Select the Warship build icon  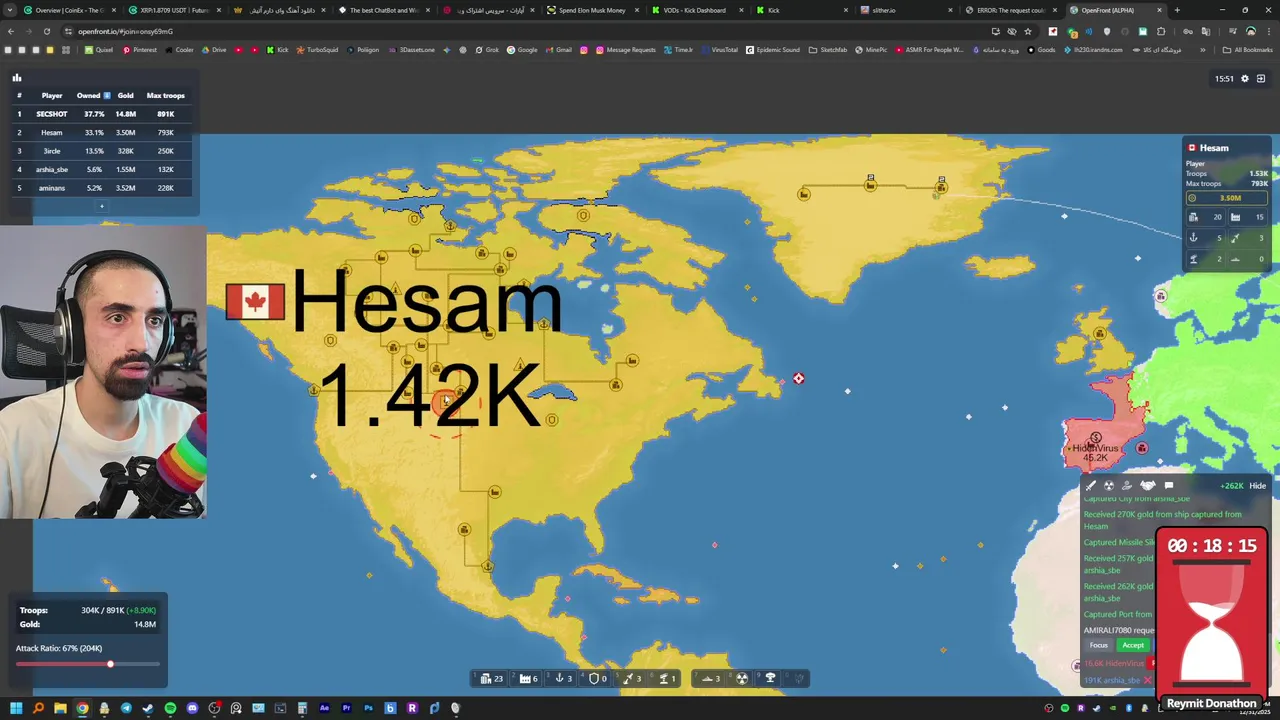[x=710, y=678]
